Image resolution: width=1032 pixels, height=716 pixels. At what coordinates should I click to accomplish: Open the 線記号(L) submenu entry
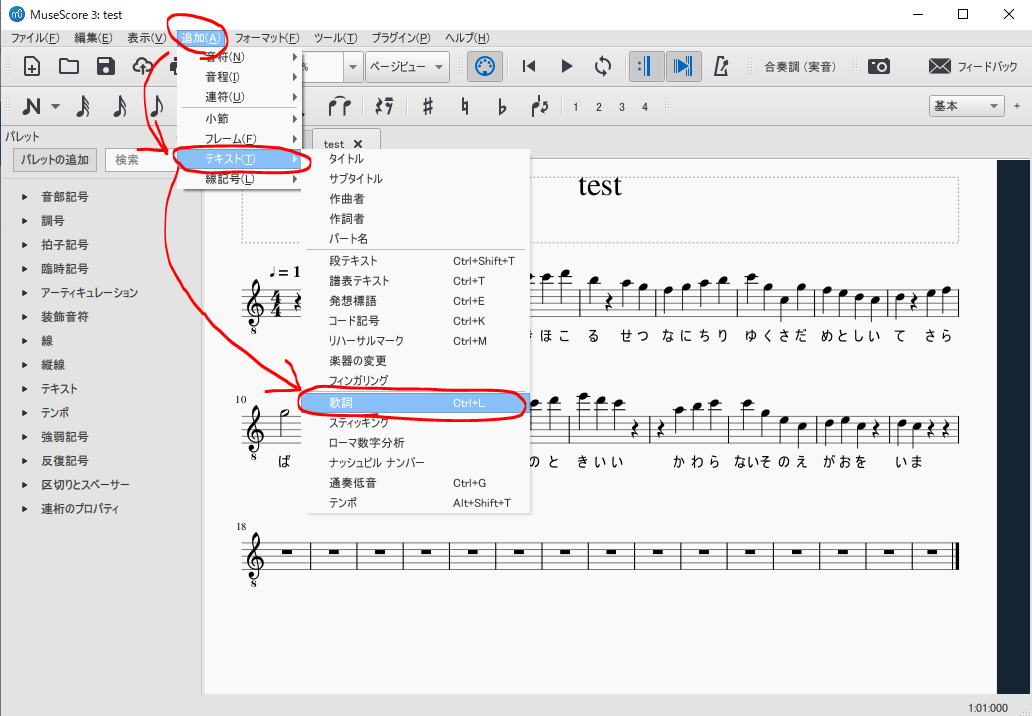(x=239, y=179)
